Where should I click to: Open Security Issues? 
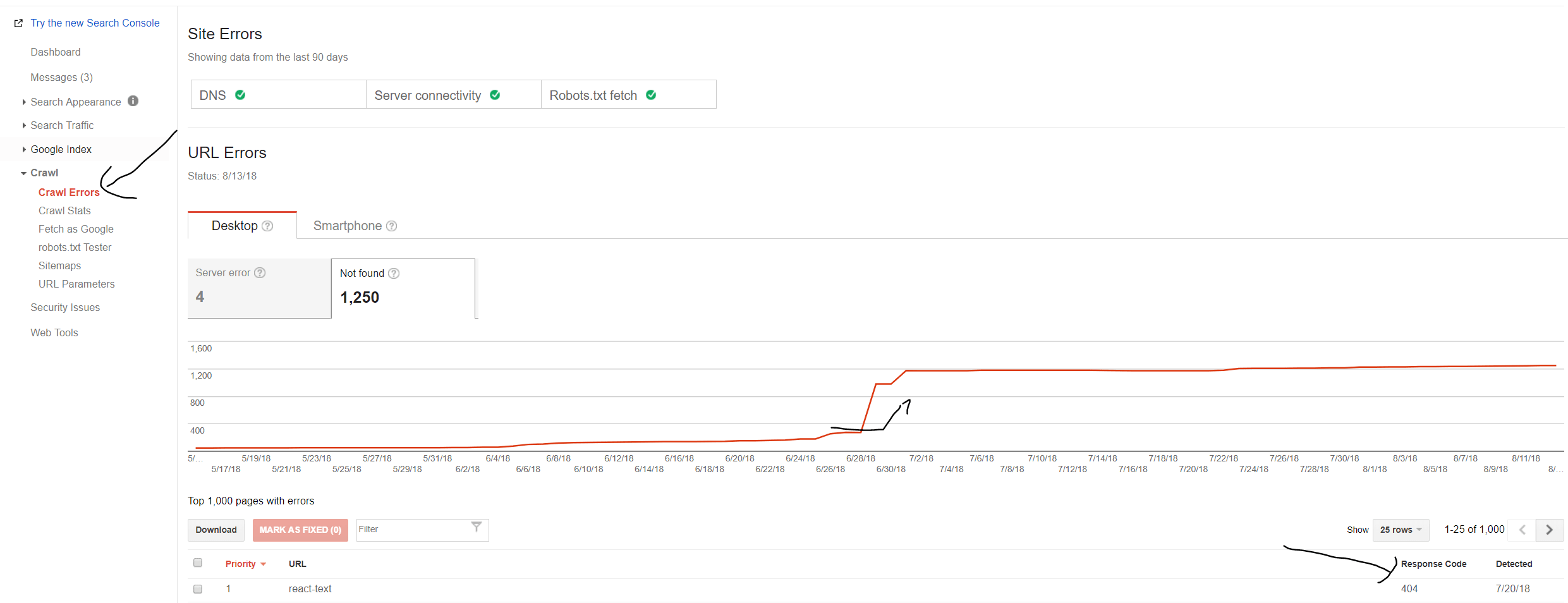65,307
